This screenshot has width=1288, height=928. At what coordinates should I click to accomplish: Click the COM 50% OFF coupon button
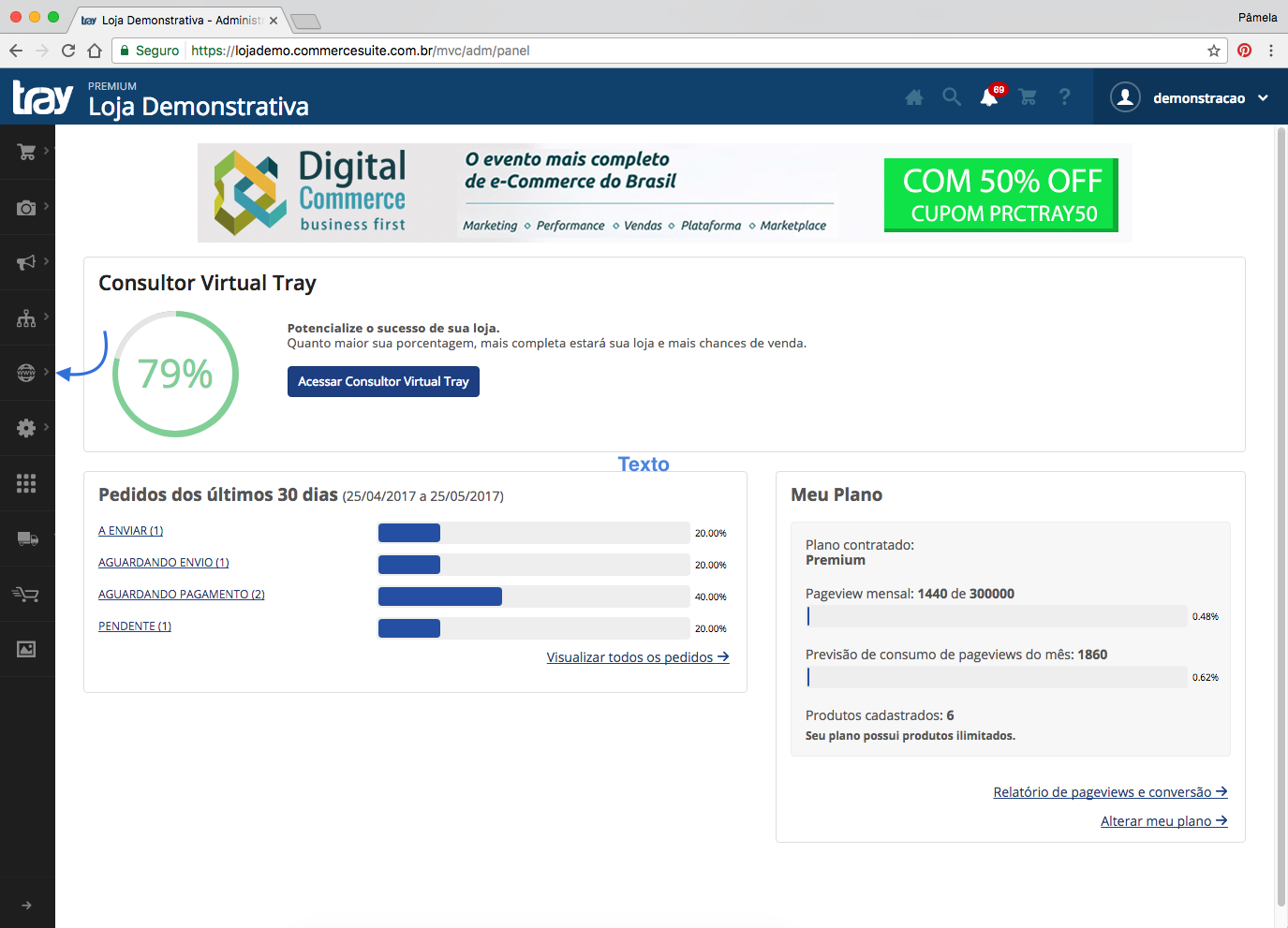(x=1001, y=195)
